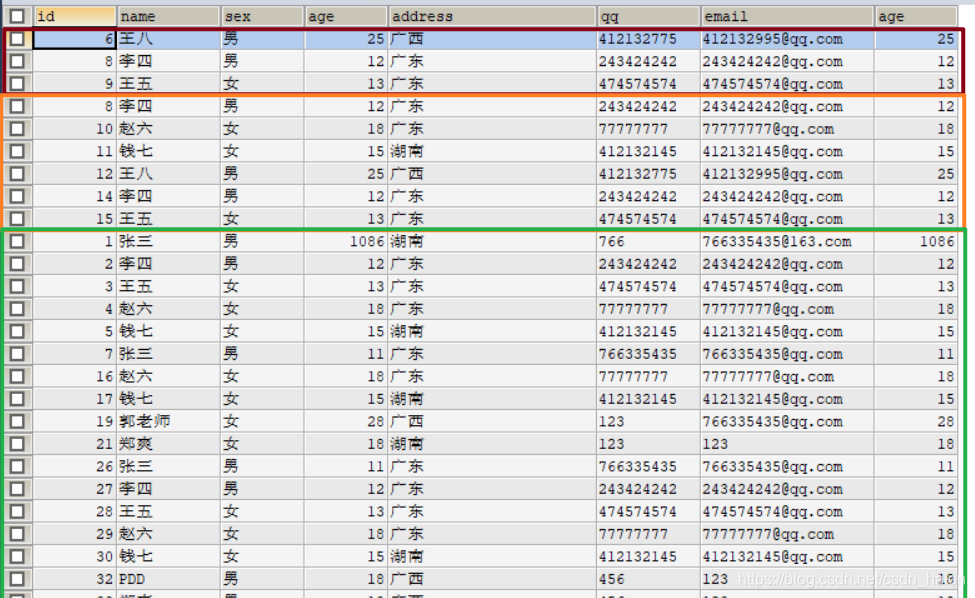Select qq 474574574 in row id 28
The height and width of the screenshot is (598, 975).
point(649,511)
